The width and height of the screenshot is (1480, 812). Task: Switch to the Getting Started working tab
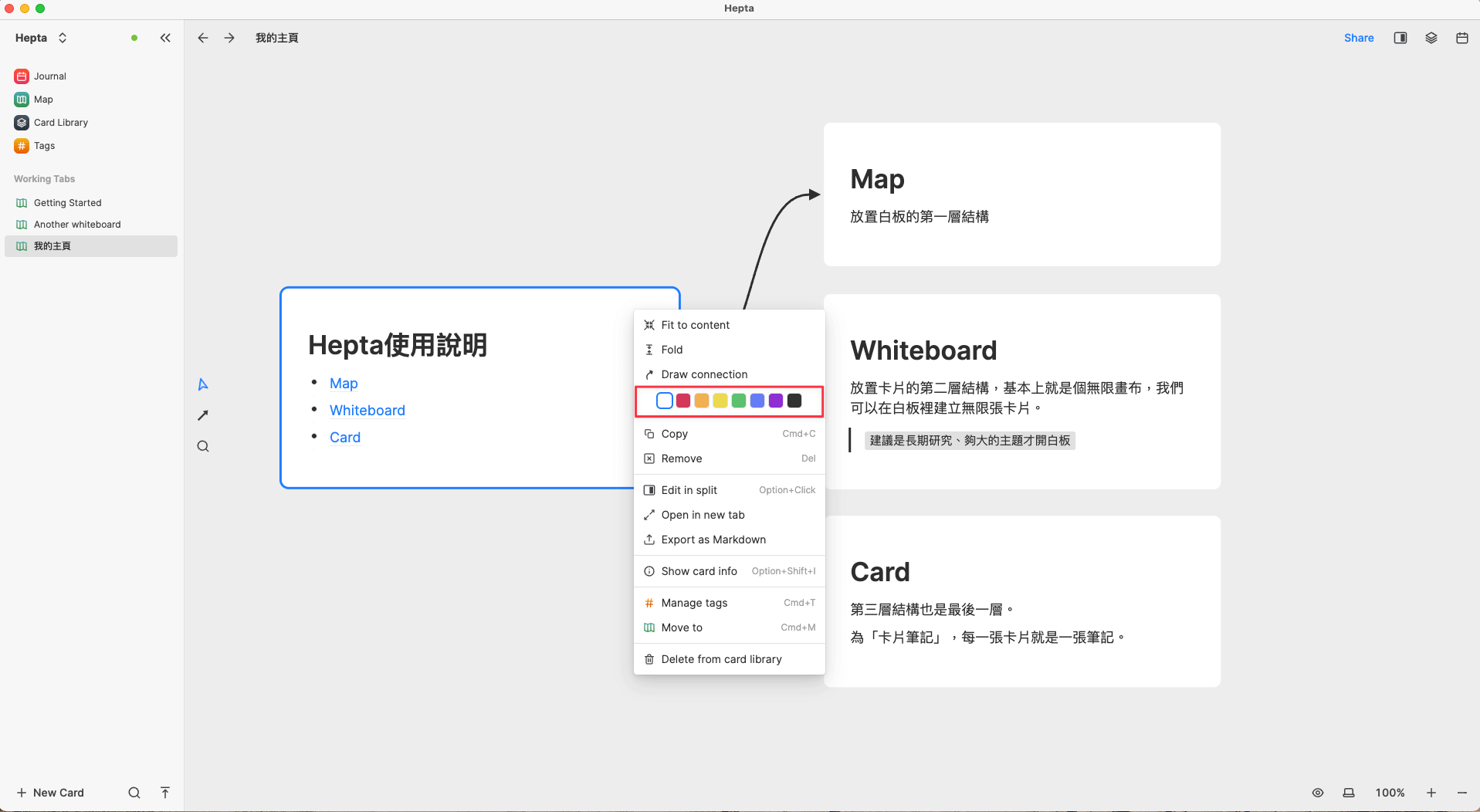(68, 202)
